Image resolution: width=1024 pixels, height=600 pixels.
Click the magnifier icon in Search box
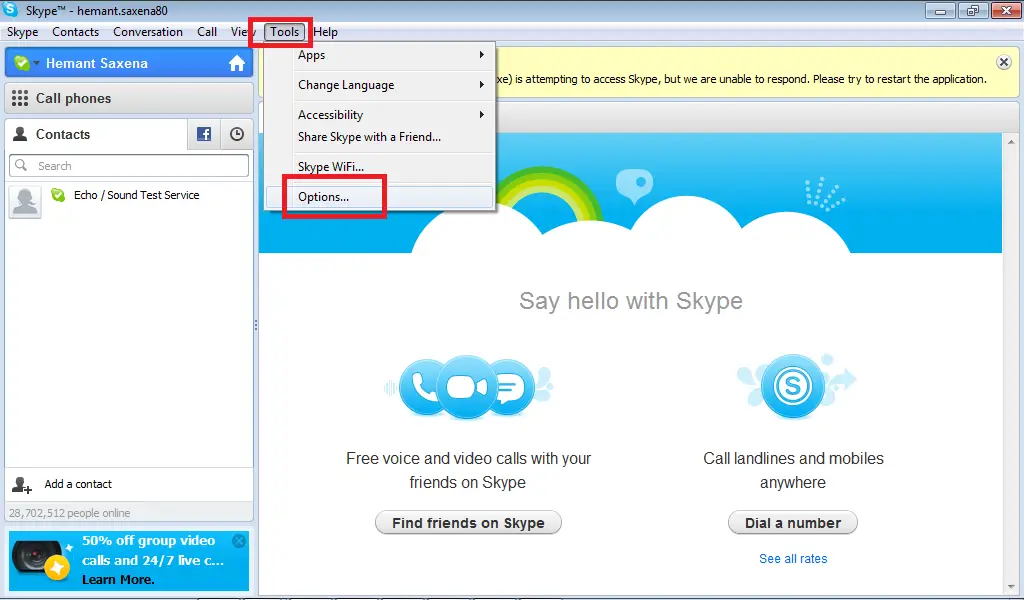(21, 165)
